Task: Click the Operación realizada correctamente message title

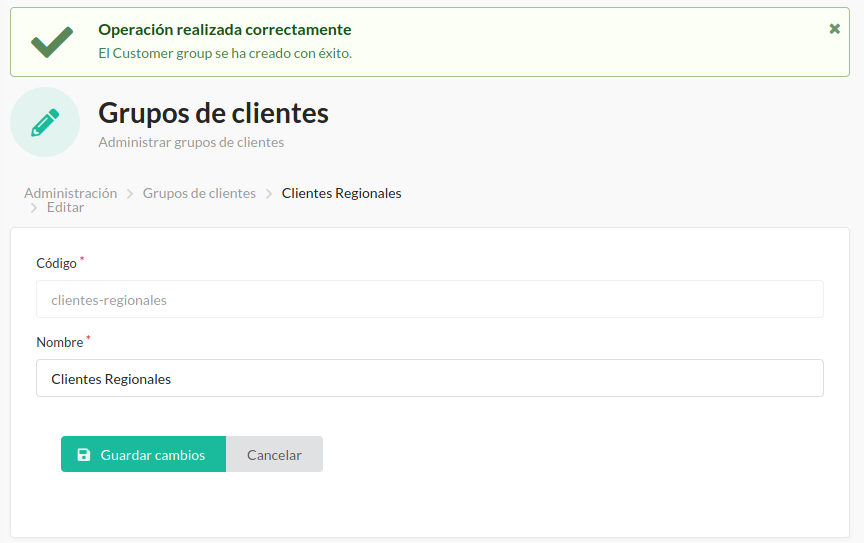Action: click(225, 30)
